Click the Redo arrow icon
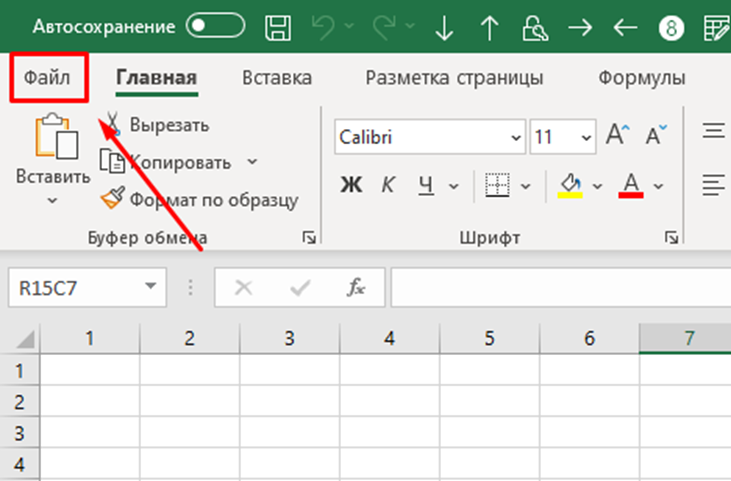This screenshot has height=481, width=731. (x=384, y=27)
